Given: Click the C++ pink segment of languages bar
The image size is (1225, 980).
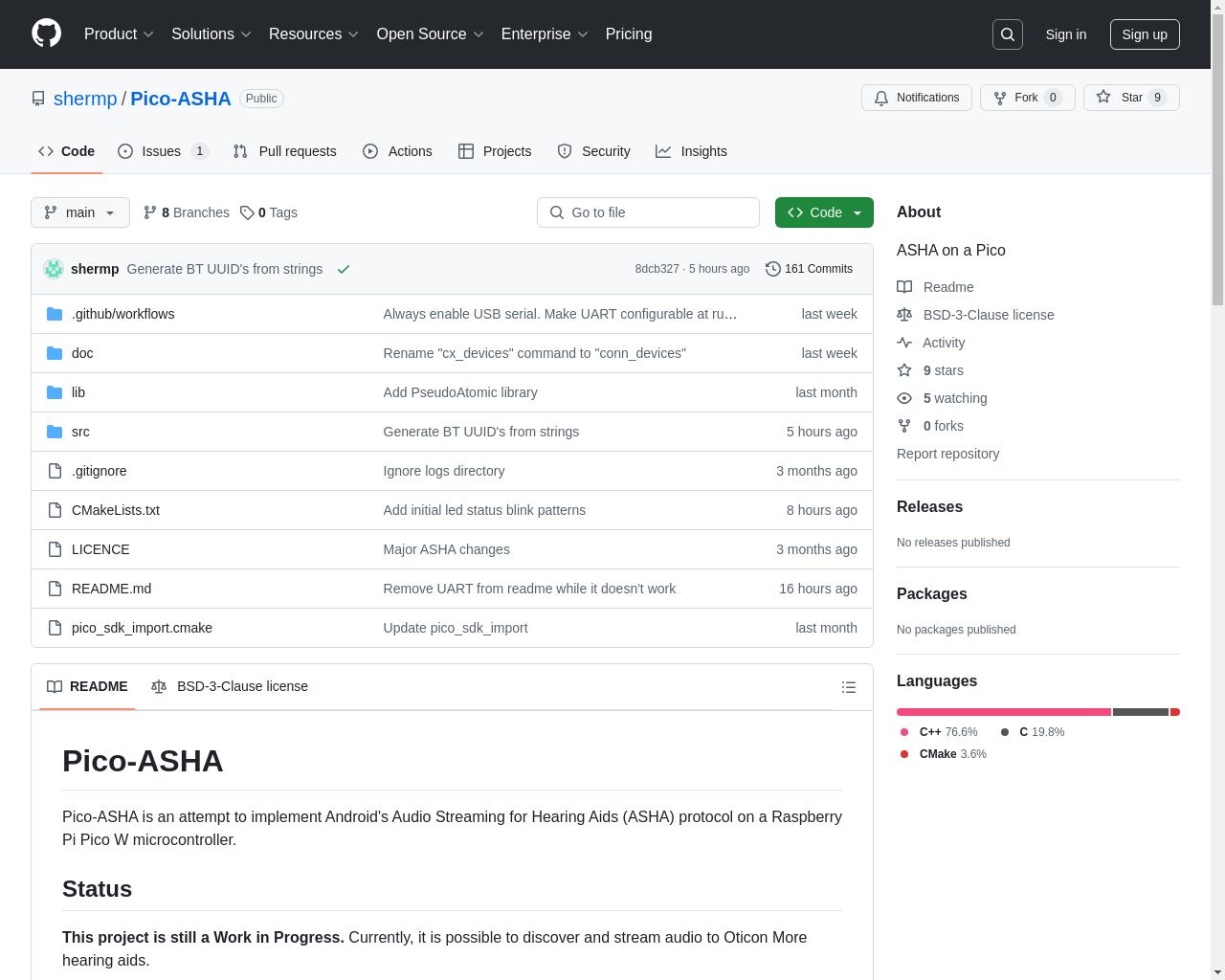Looking at the screenshot, I should [x=1004, y=712].
